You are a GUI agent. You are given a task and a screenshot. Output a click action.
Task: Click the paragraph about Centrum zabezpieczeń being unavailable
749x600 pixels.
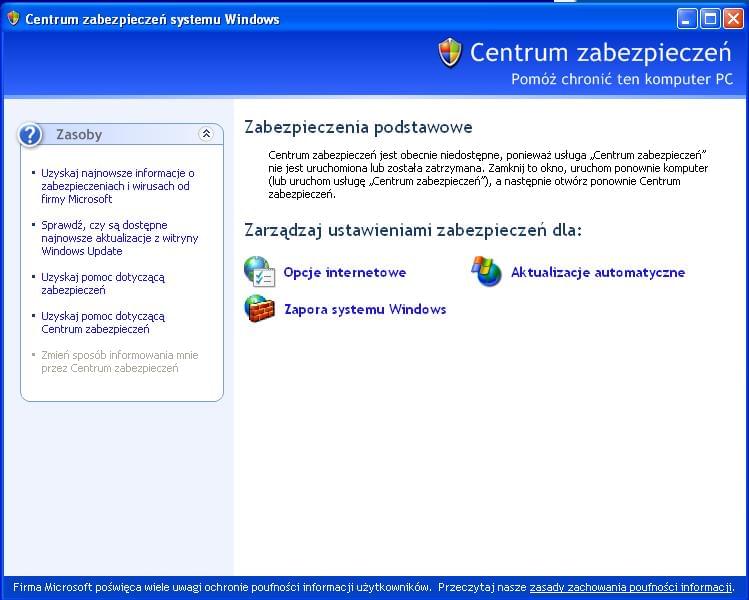coord(488,174)
